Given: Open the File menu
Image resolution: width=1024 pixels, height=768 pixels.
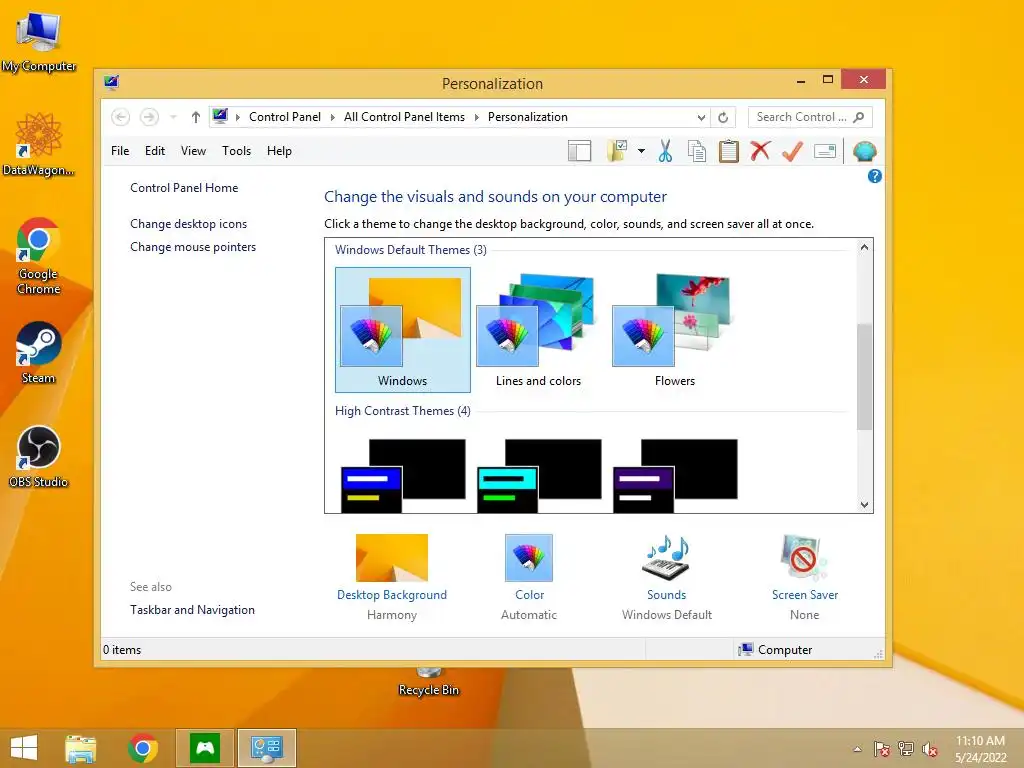Looking at the screenshot, I should [120, 151].
